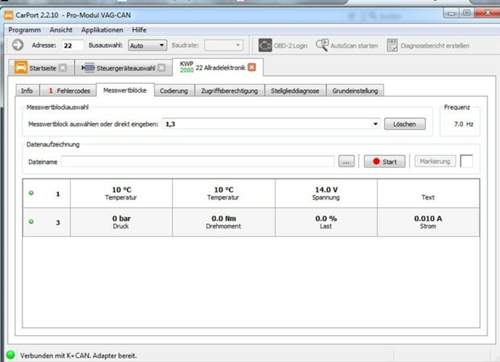Open OBD-2 Login tool
The image size is (500, 362).
tap(283, 45)
